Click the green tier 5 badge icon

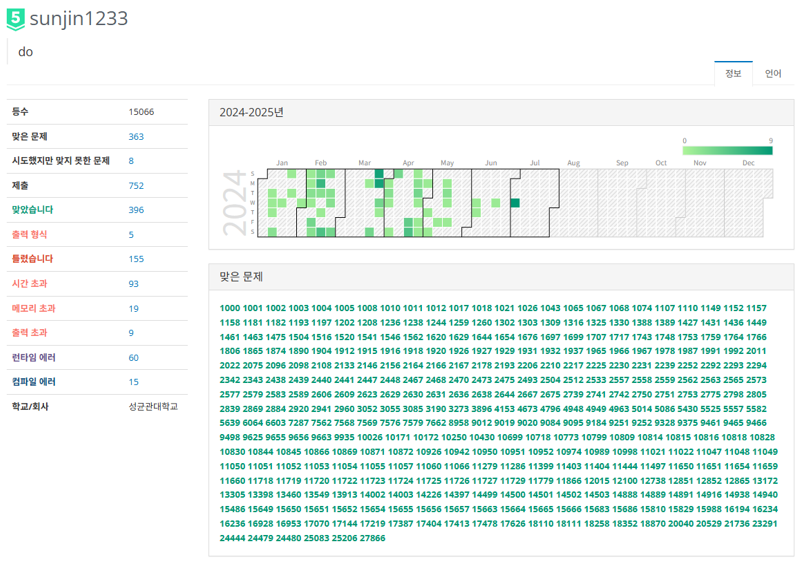(x=16, y=18)
